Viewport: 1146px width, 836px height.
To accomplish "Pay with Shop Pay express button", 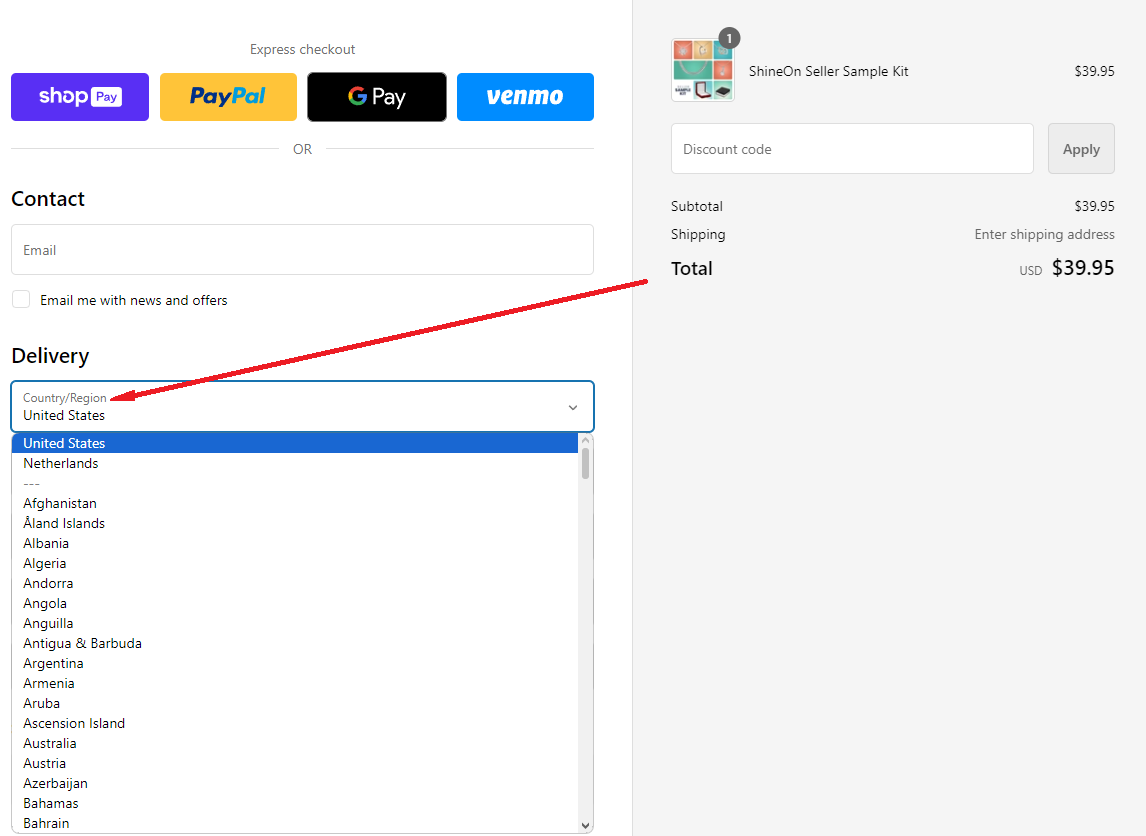I will (x=80, y=96).
